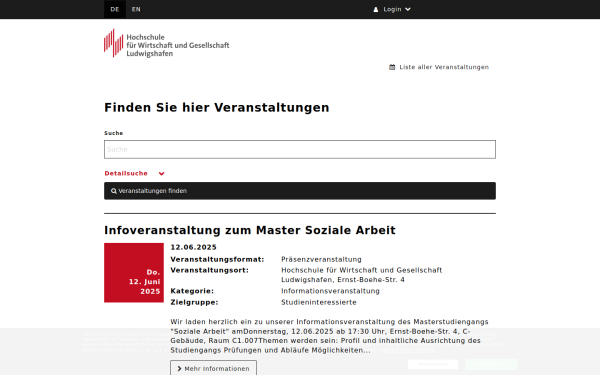Click the arrow icon in Mehr Informationen
This screenshot has width=600, height=375.
[179, 368]
